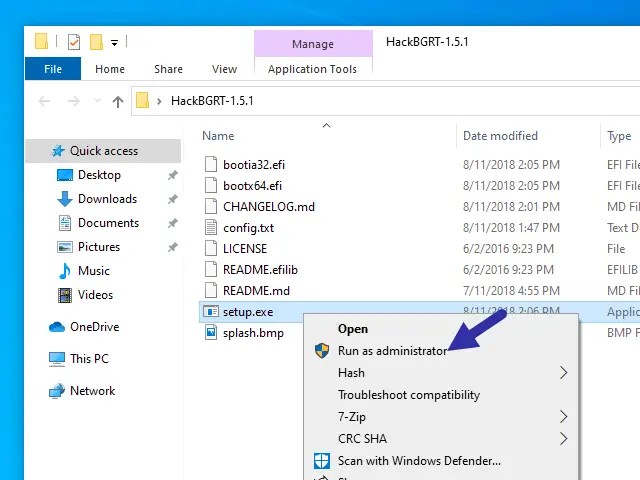Click the Desktop pin icon
The height and width of the screenshot is (480, 640).
[173, 175]
